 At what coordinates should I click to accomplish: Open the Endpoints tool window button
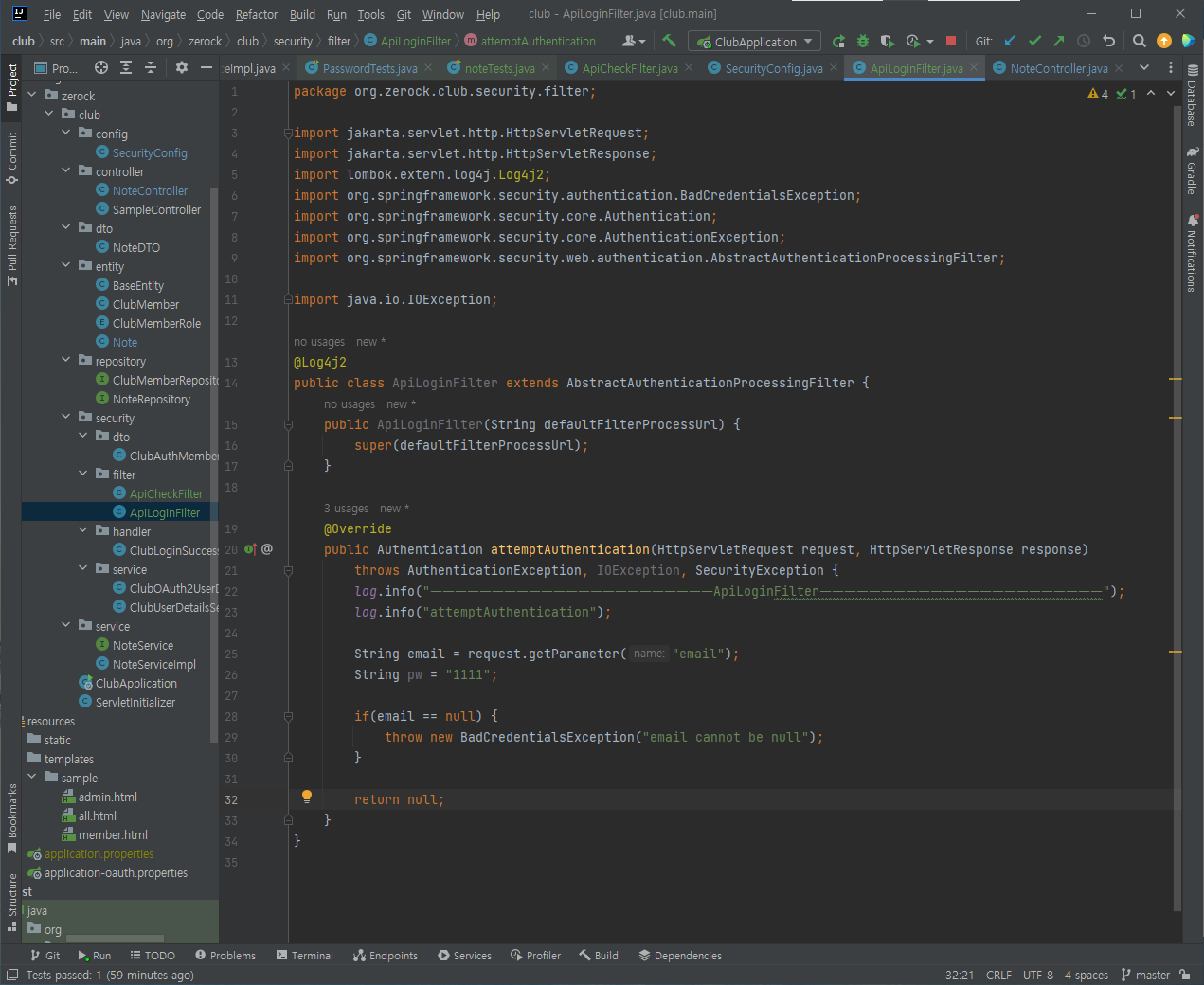386,956
